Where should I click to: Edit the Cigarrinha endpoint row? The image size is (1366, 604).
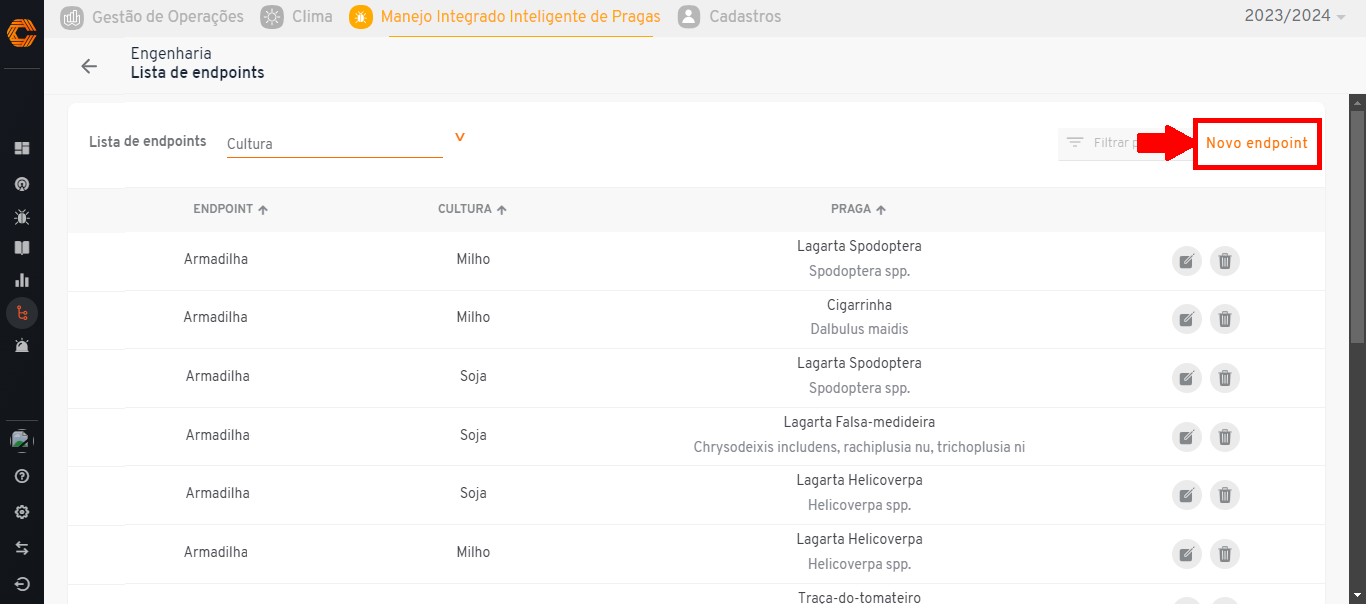tap(1186, 319)
